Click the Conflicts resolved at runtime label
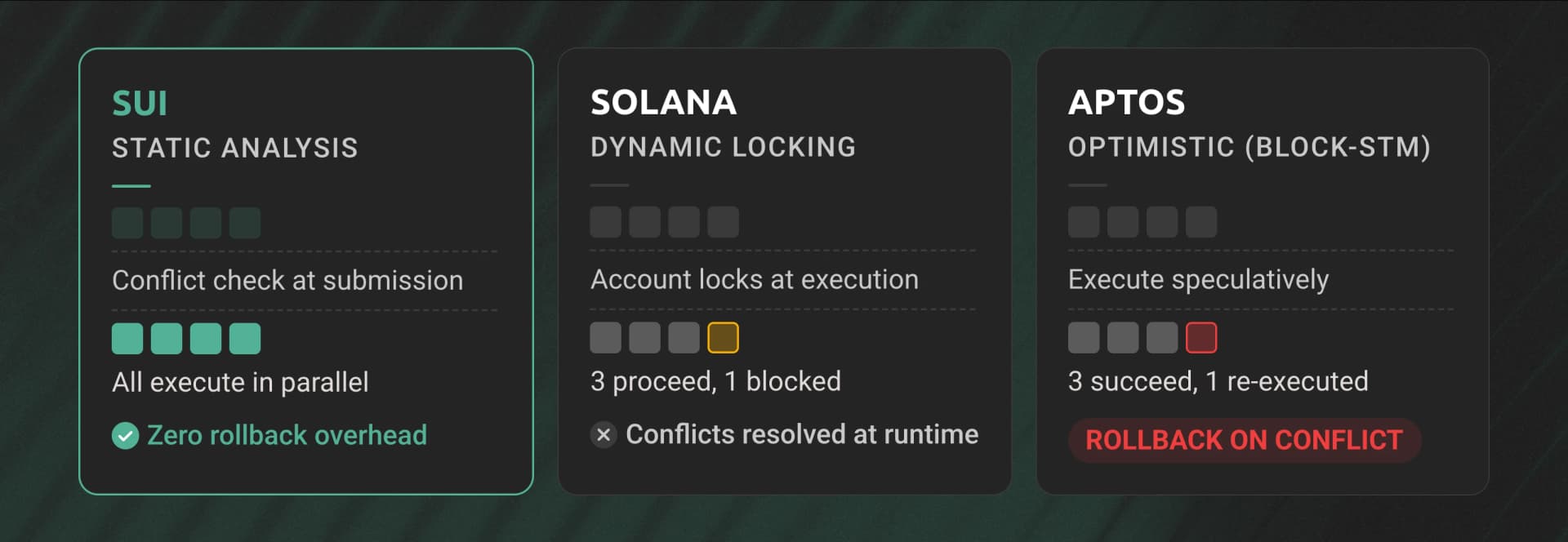The image size is (1568, 542). coord(801,434)
